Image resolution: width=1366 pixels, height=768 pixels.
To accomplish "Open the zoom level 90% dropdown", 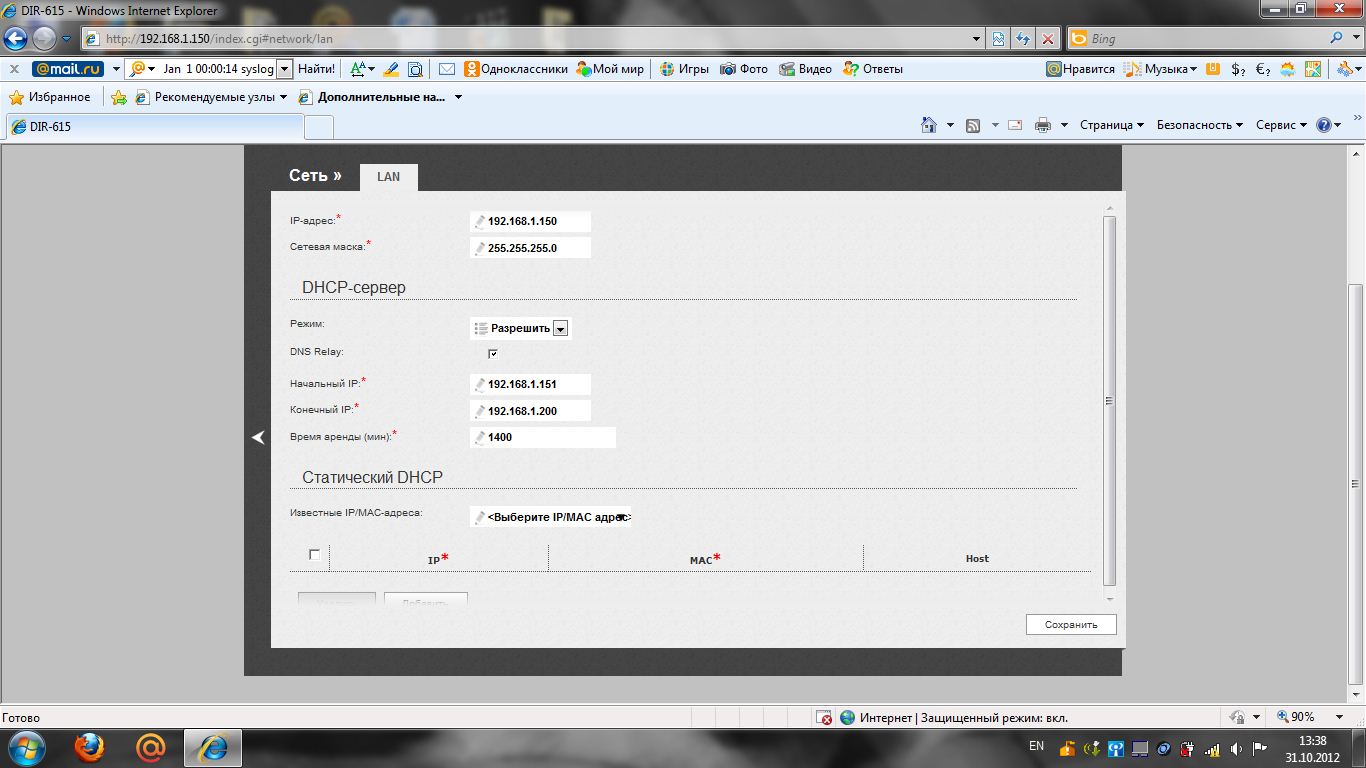I will tap(1339, 717).
